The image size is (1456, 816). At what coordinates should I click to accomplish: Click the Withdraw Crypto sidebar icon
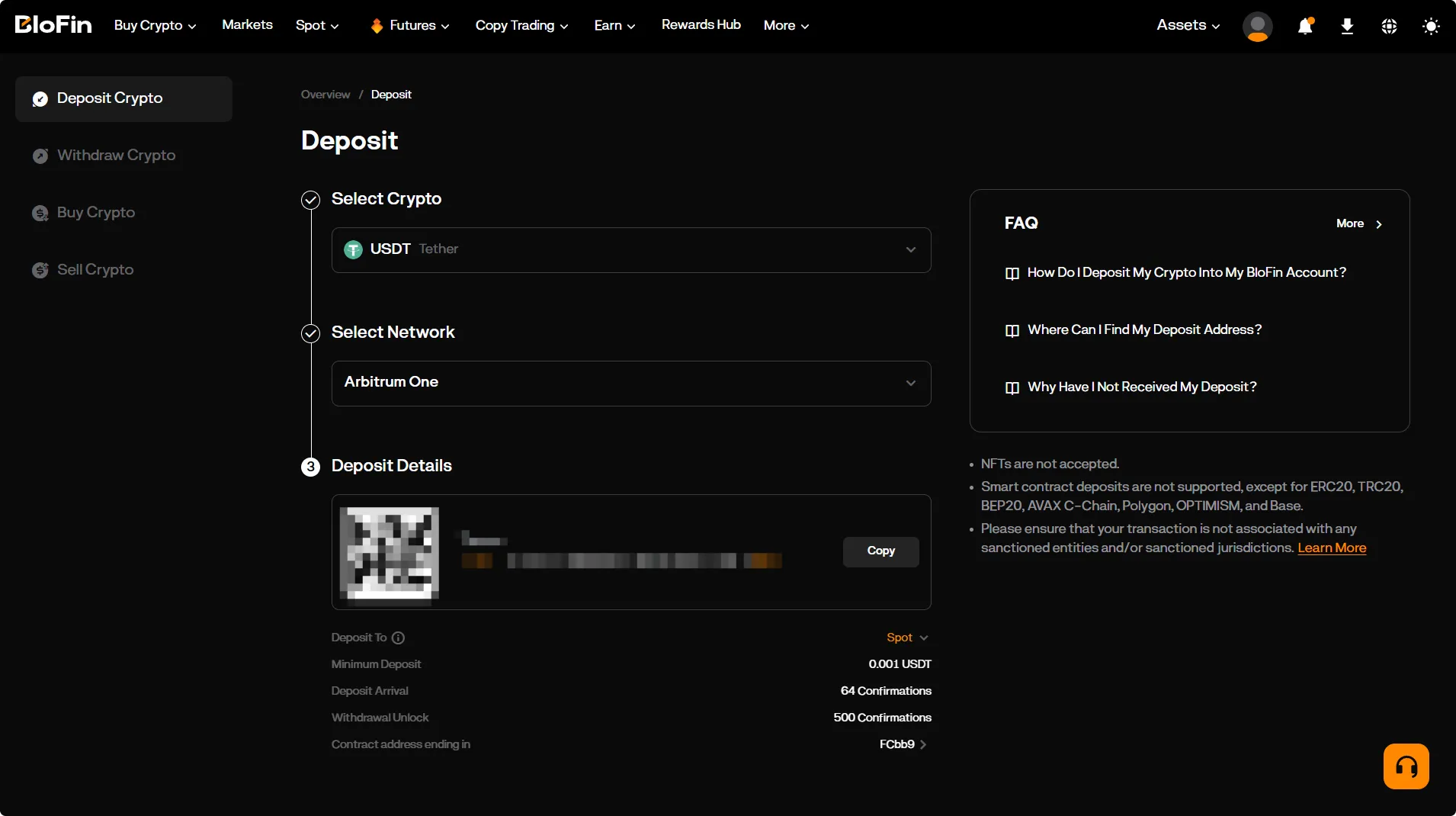point(40,156)
